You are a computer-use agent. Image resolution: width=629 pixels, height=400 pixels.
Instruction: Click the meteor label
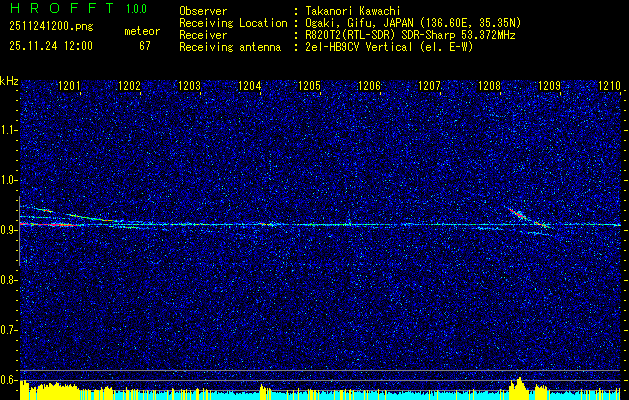(x=142, y=31)
